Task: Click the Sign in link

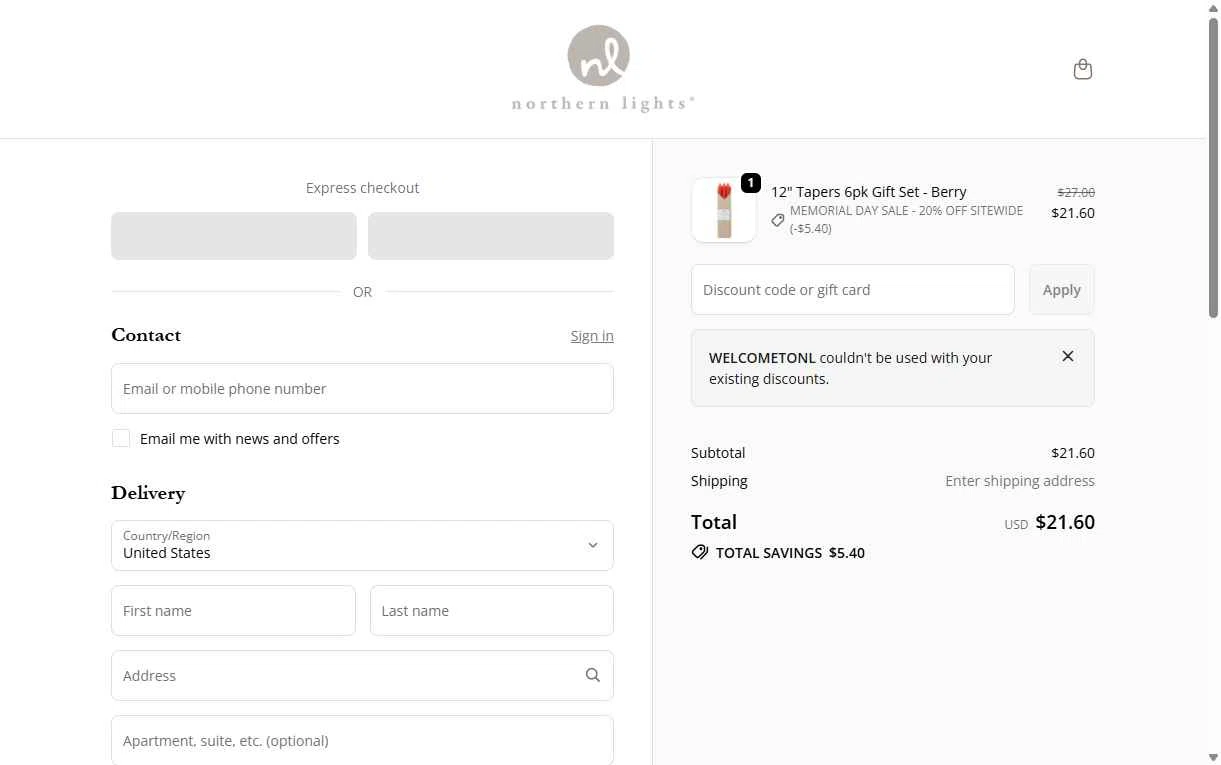Action: (x=592, y=336)
